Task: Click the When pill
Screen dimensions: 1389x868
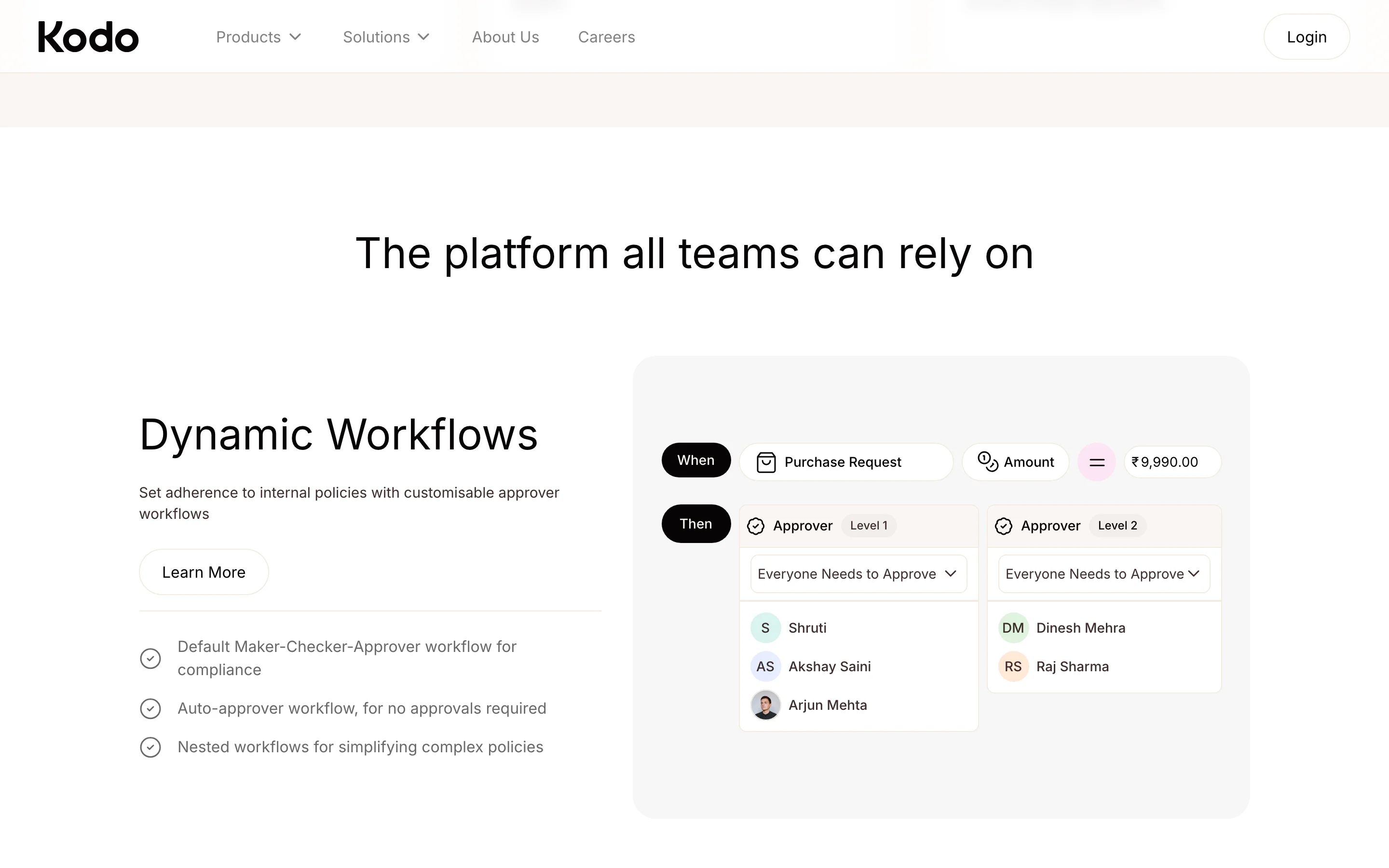Action: 695,460
